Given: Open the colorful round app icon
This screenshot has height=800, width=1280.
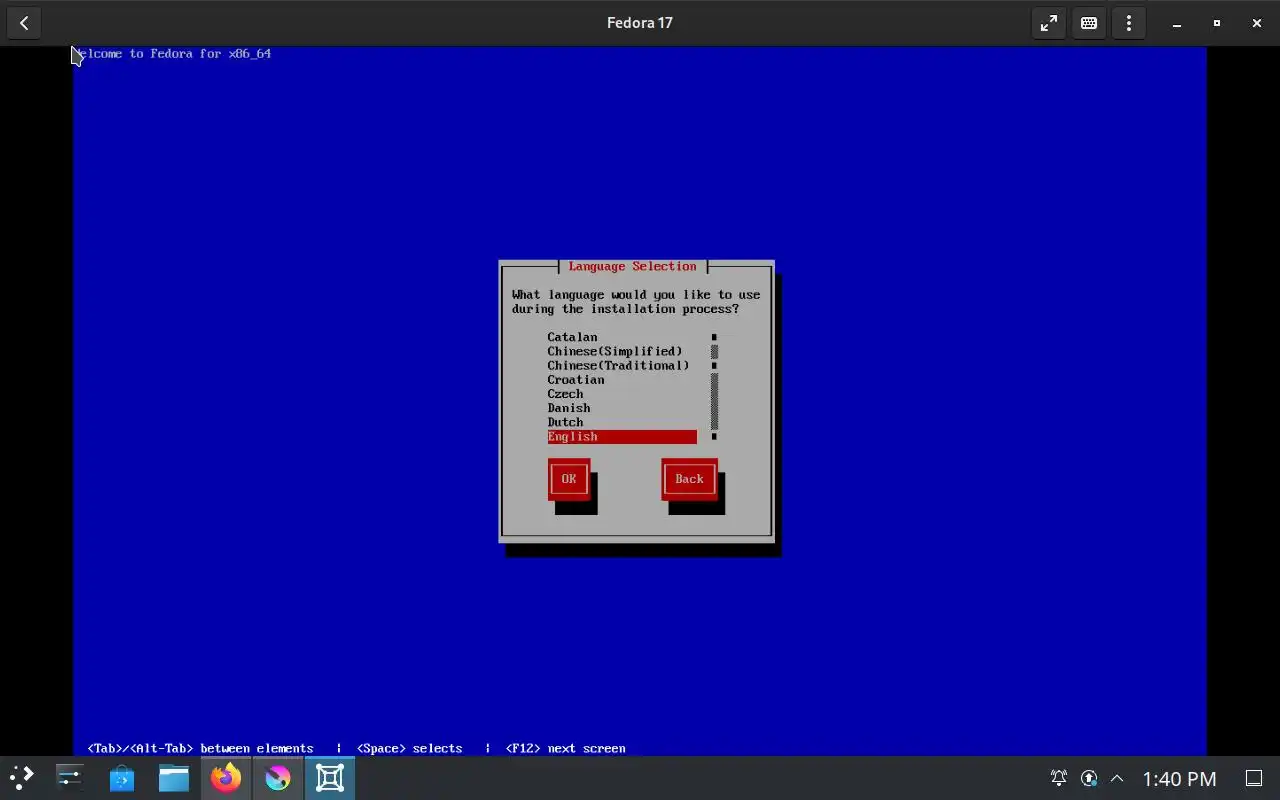Looking at the screenshot, I should [278, 777].
